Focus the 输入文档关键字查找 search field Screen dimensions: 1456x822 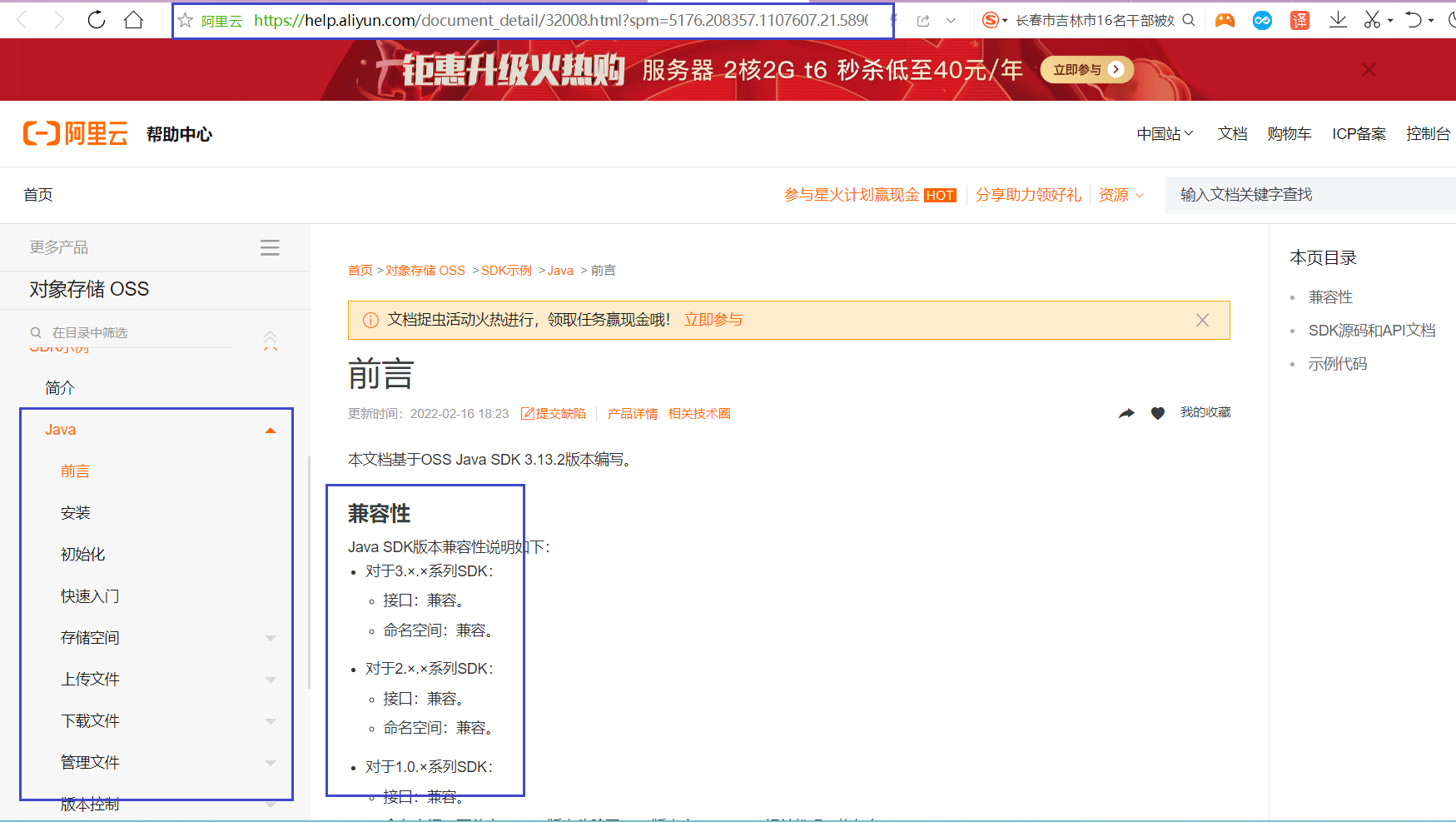1310,195
